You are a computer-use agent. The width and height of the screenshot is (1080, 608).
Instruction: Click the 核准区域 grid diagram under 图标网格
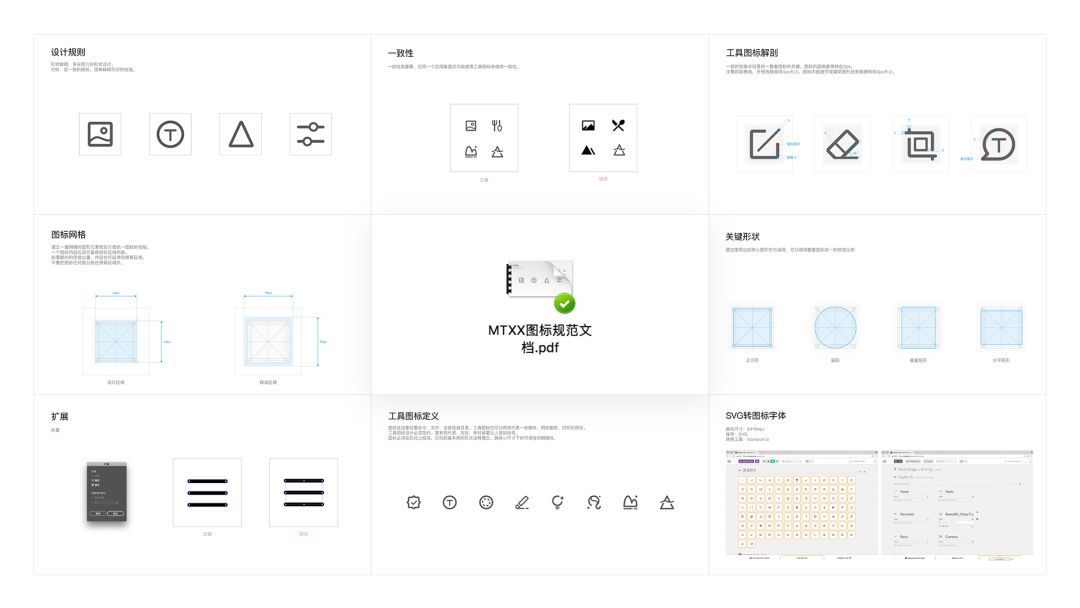269,341
